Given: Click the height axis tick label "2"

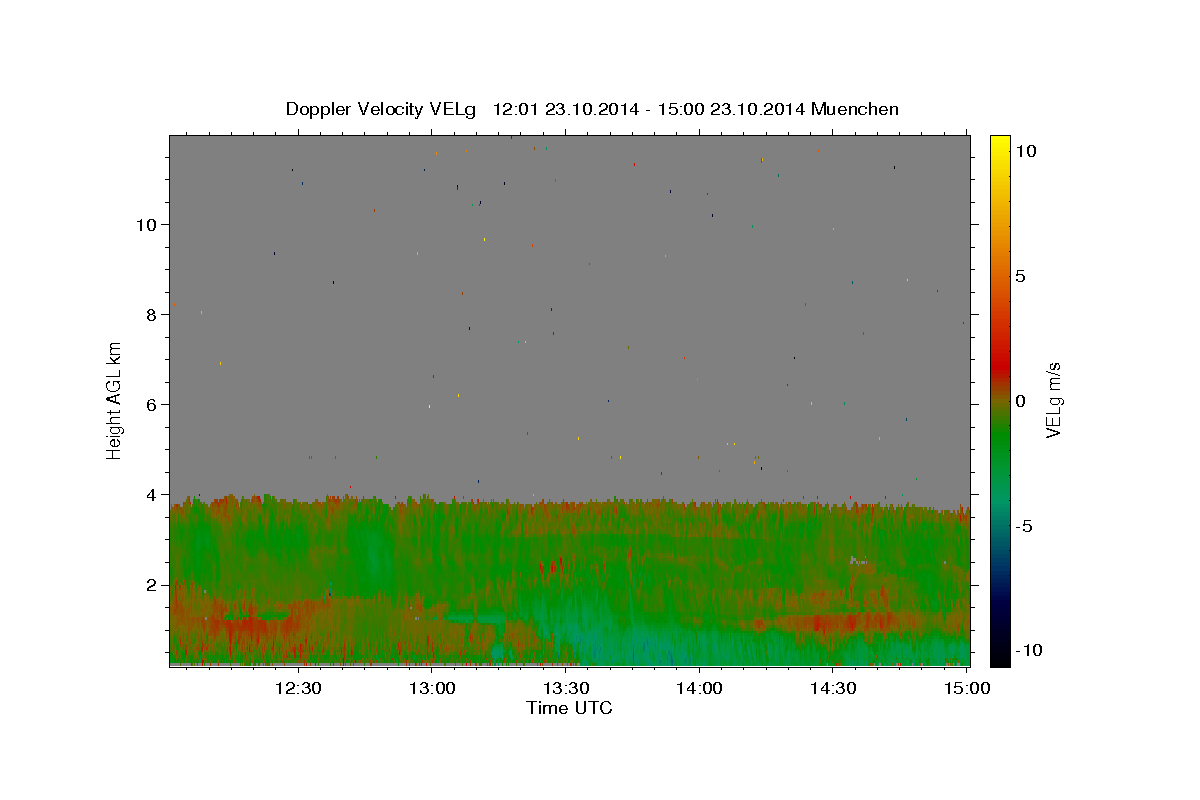Looking at the screenshot, I should point(151,584).
